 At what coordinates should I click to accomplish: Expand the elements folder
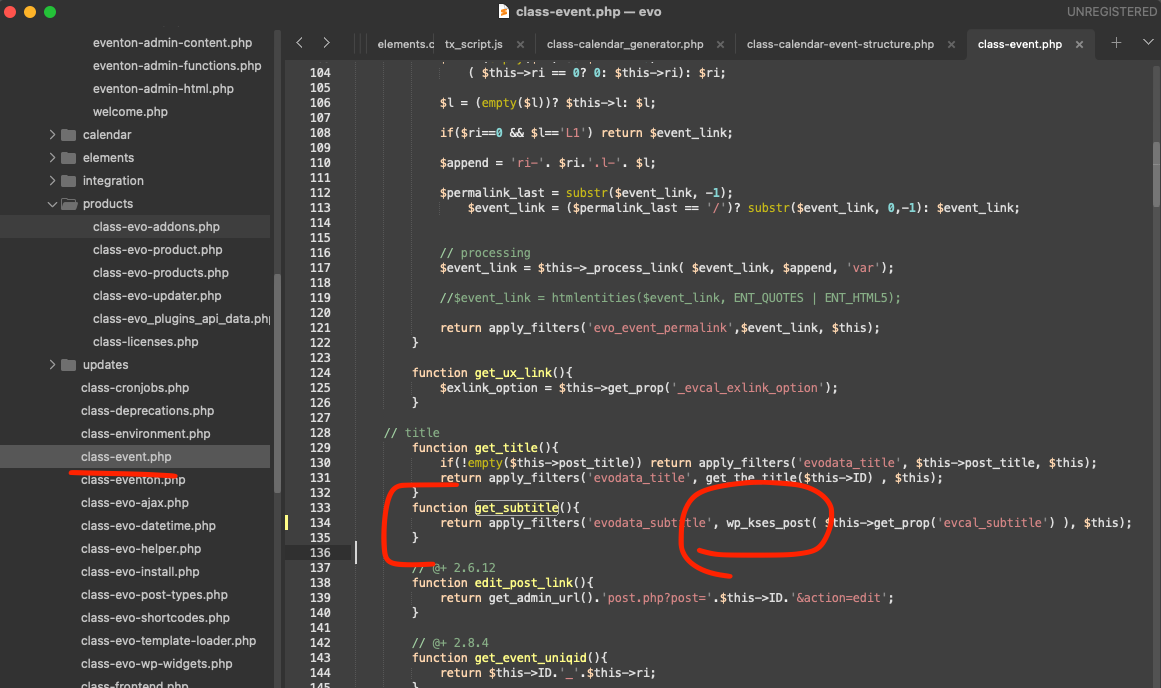[52, 158]
